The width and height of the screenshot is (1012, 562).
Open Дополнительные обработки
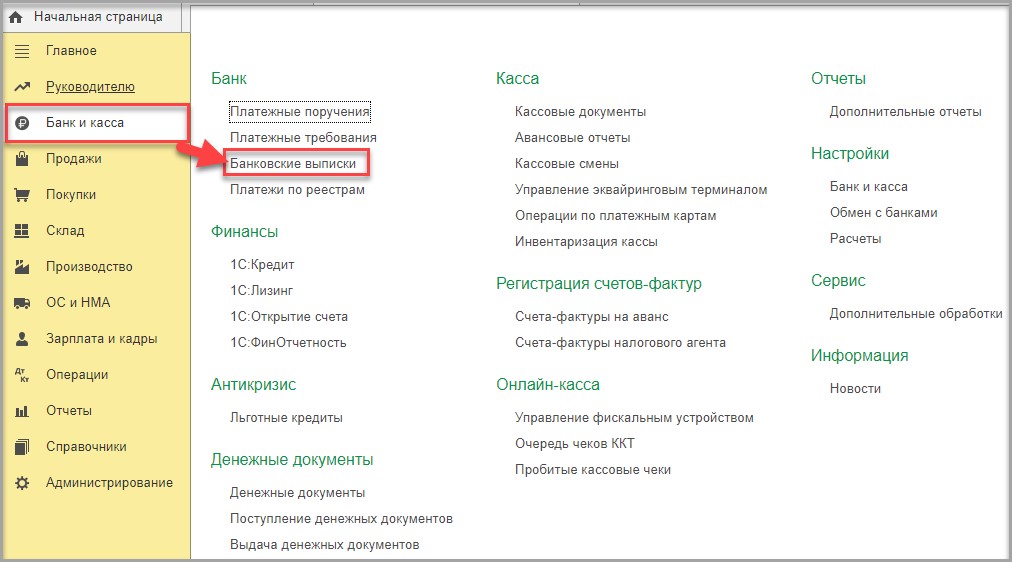[916, 314]
